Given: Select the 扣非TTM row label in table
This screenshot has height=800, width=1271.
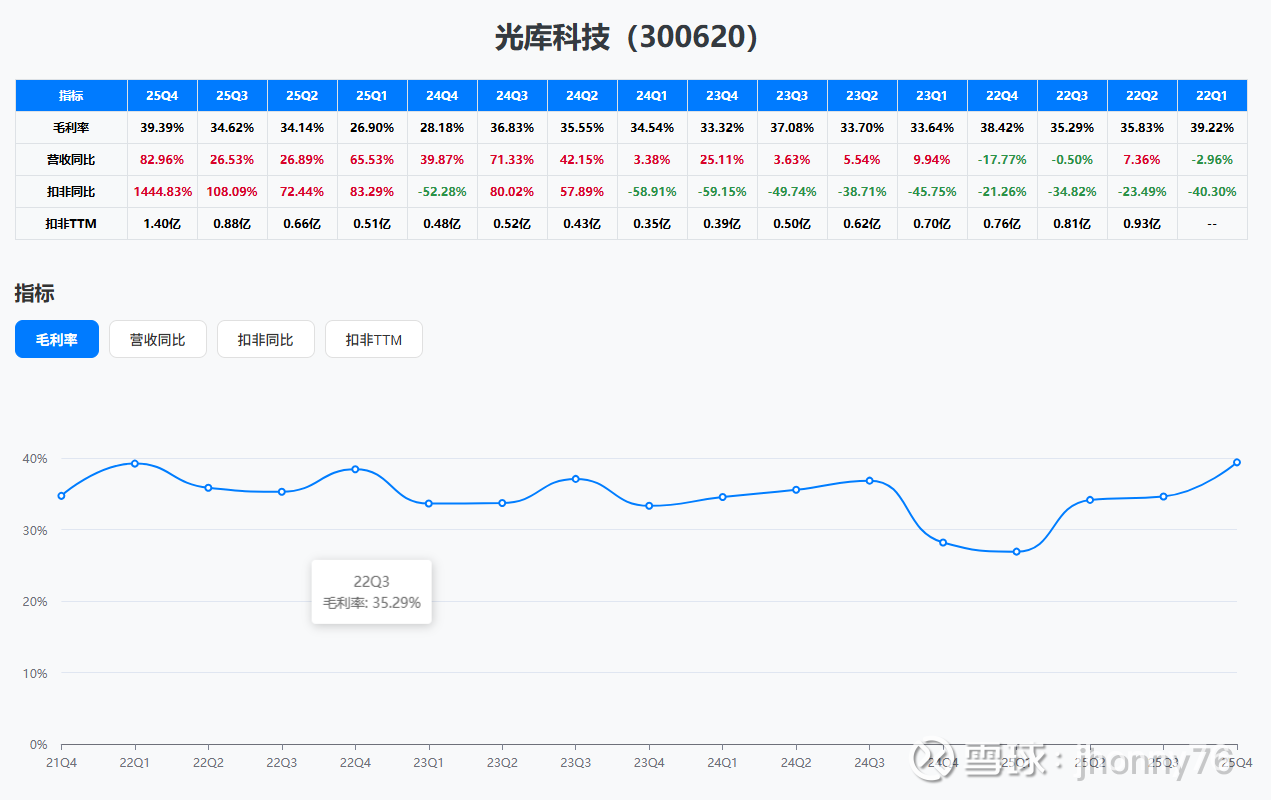Looking at the screenshot, I should (x=71, y=224).
